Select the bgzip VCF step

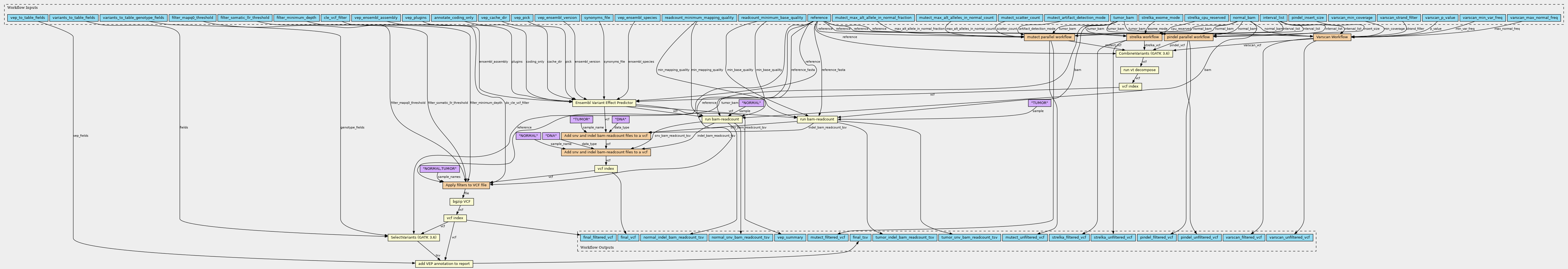click(461, 202)
